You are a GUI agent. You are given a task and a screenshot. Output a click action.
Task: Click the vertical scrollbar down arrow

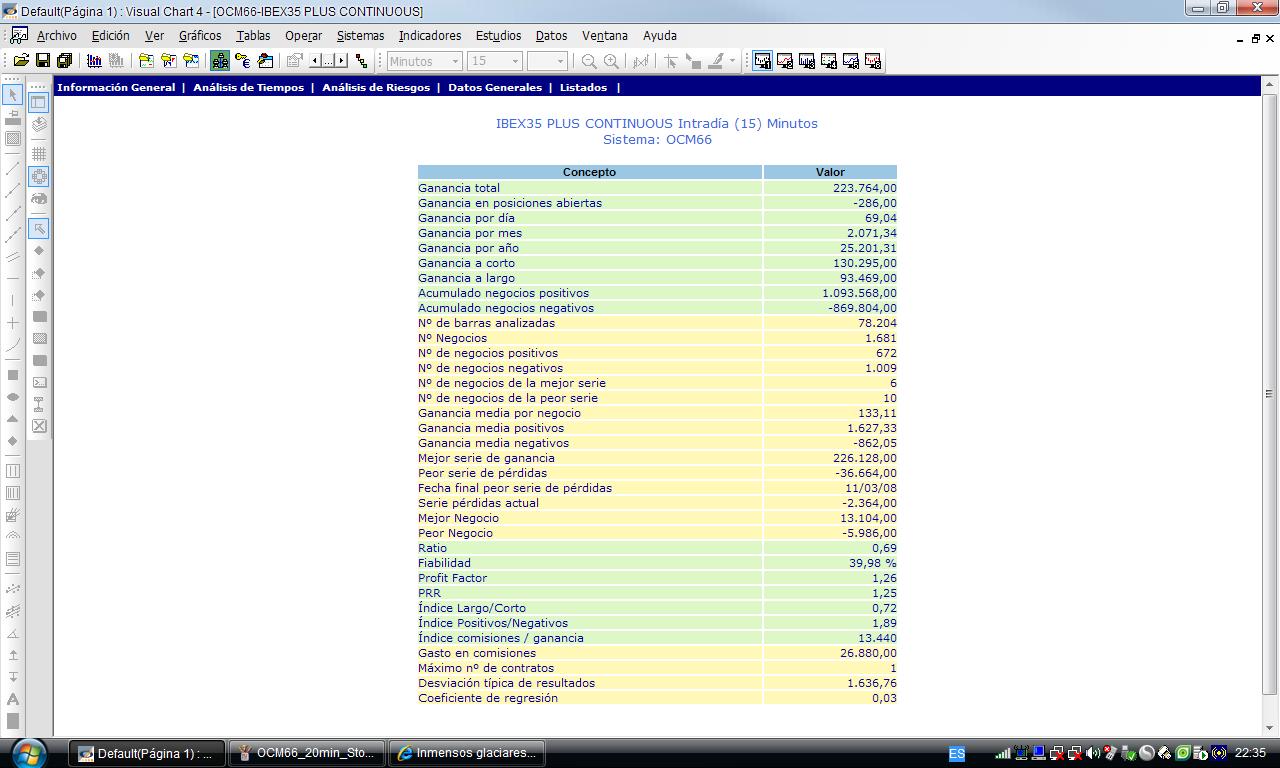pos(1270,727)
